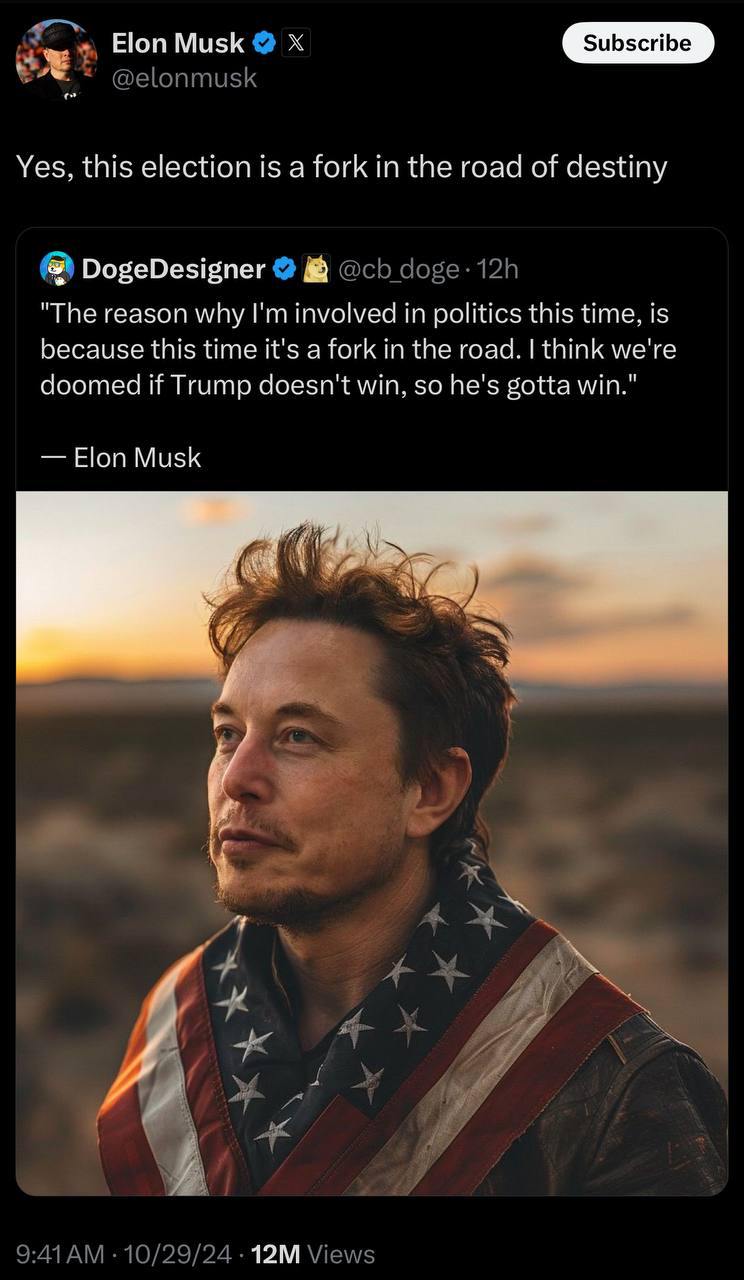Click the Subscribe button

638,43
